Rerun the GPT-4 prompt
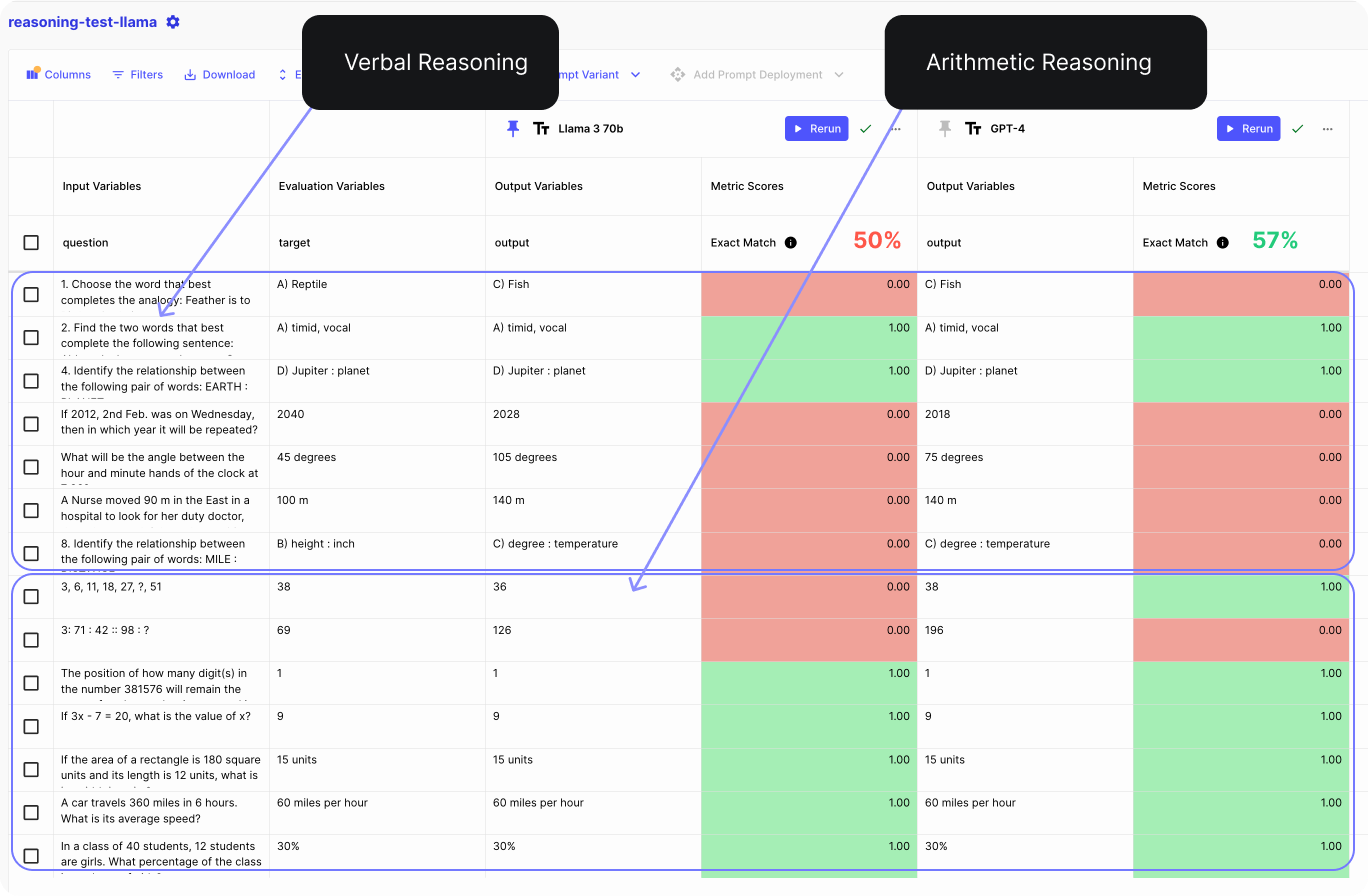 click(x=1249, y=129)
